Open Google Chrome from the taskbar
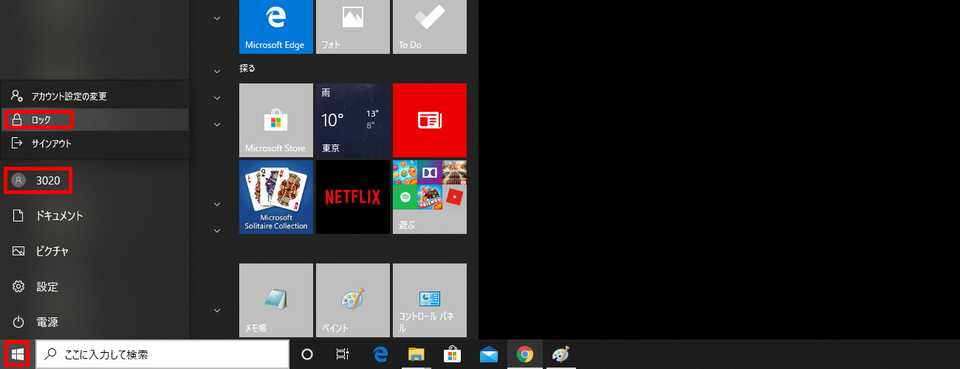The image size is (960, 369). tap(524, 354)
